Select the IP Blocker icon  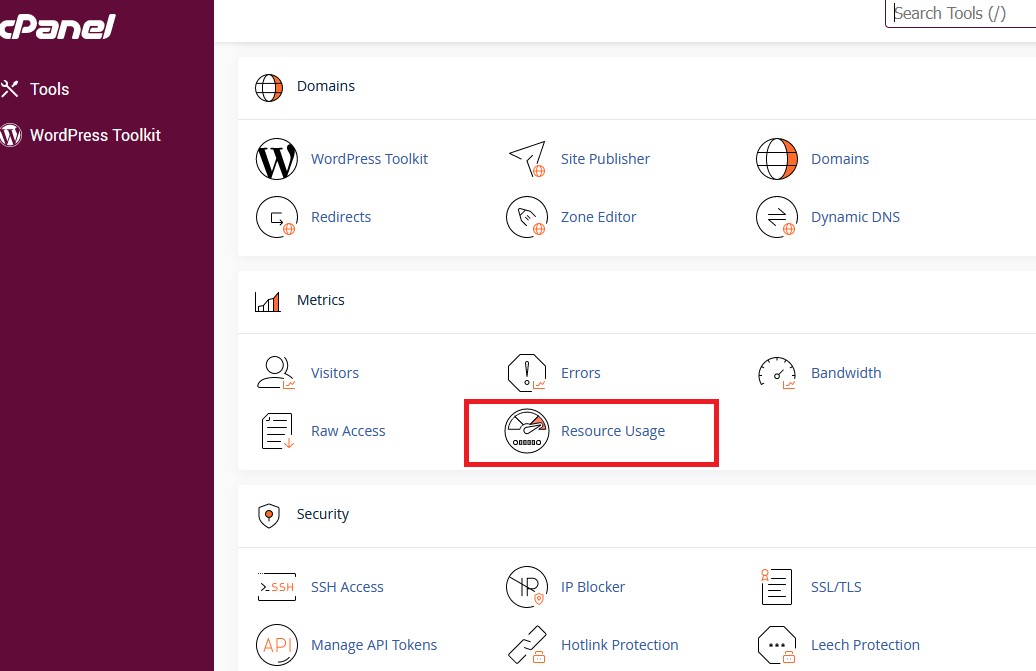coord(527,587)
